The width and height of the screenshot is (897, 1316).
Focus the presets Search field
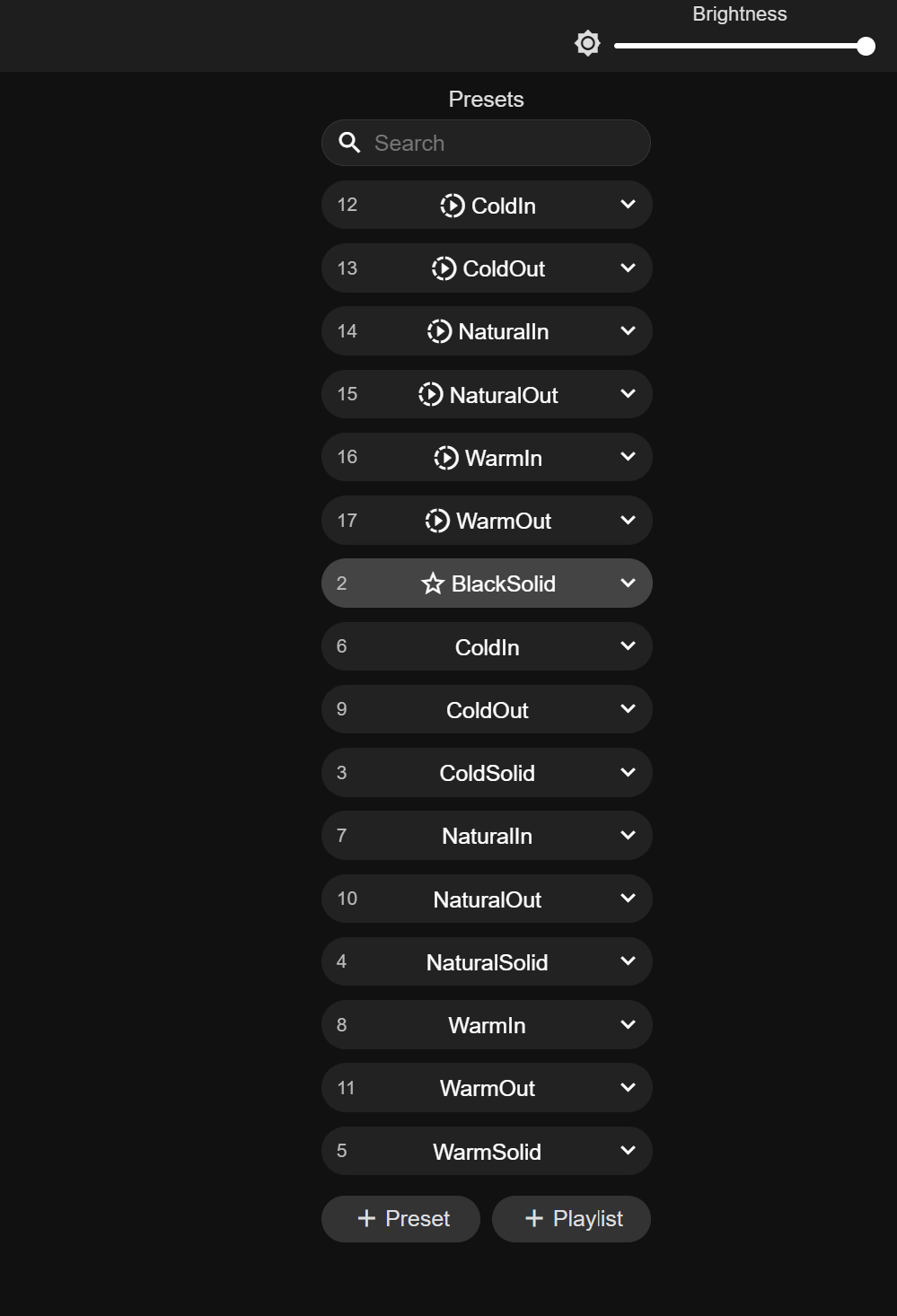503,143
